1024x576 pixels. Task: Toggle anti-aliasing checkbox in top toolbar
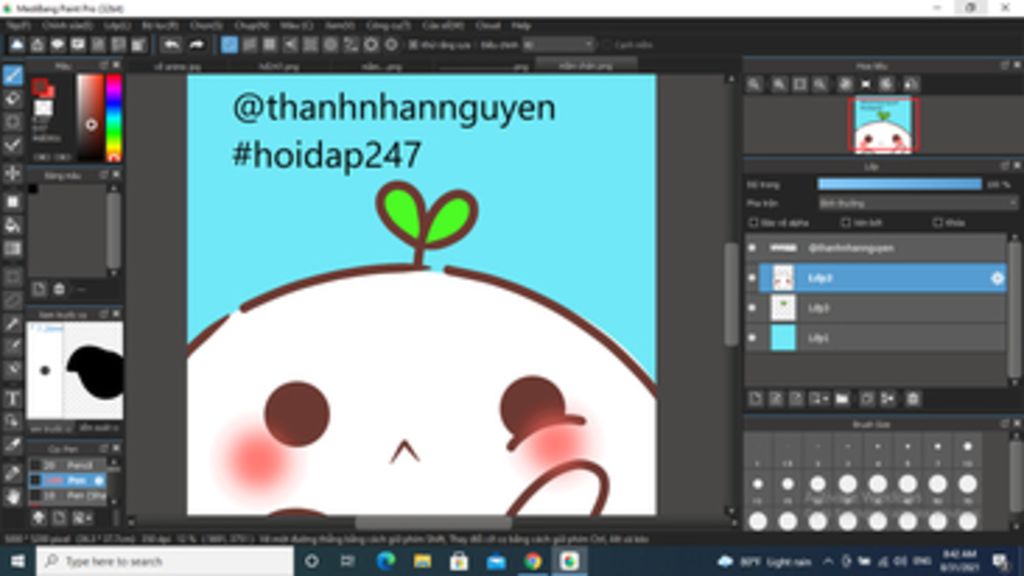[x=413, y=45]
